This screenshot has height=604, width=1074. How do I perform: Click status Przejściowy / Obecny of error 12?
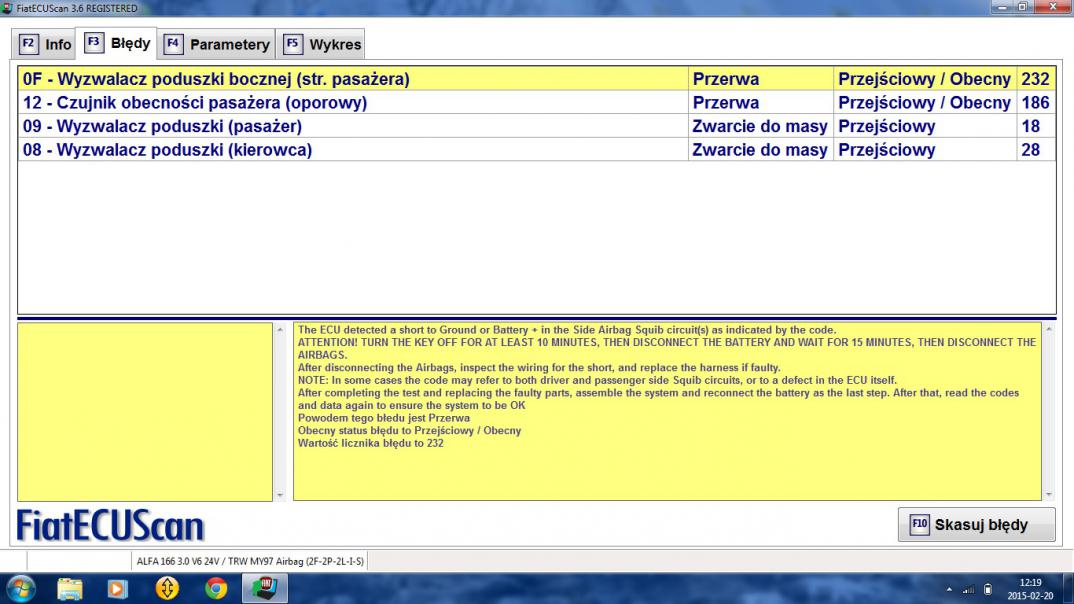pos(924,103)
